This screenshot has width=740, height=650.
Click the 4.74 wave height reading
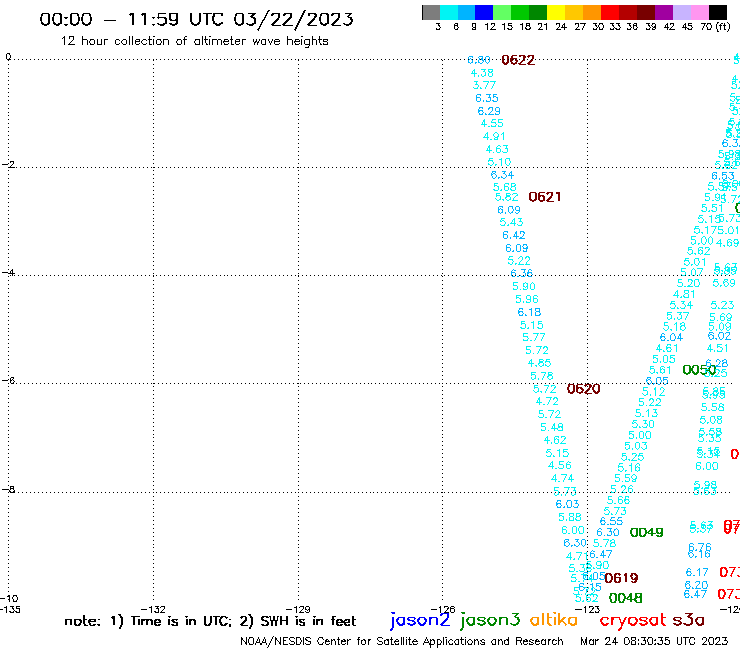tap(562, 478)
